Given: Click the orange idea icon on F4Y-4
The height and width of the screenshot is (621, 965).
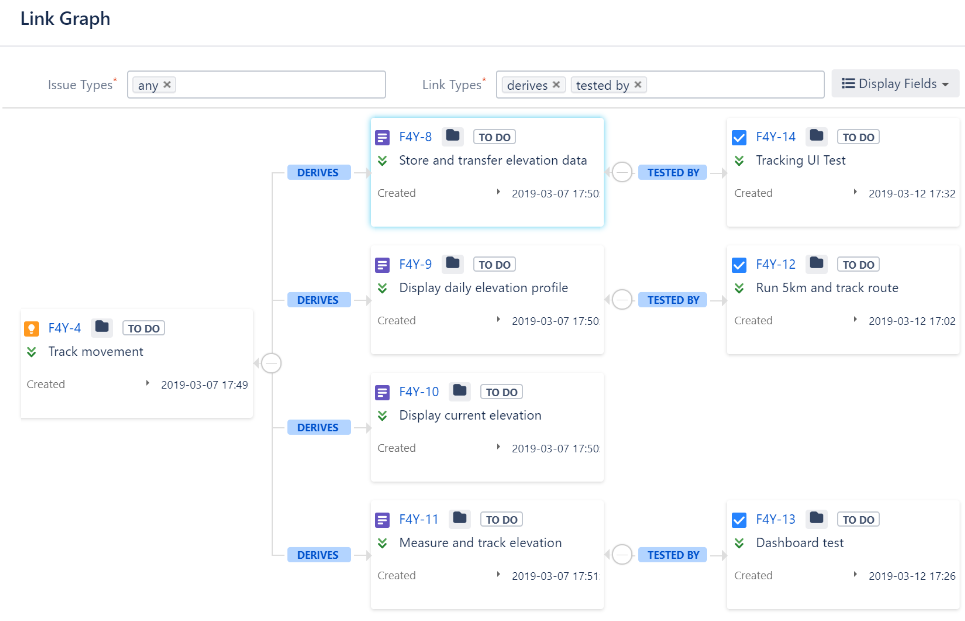Looking at the screenshot, I should coord(31,328).
